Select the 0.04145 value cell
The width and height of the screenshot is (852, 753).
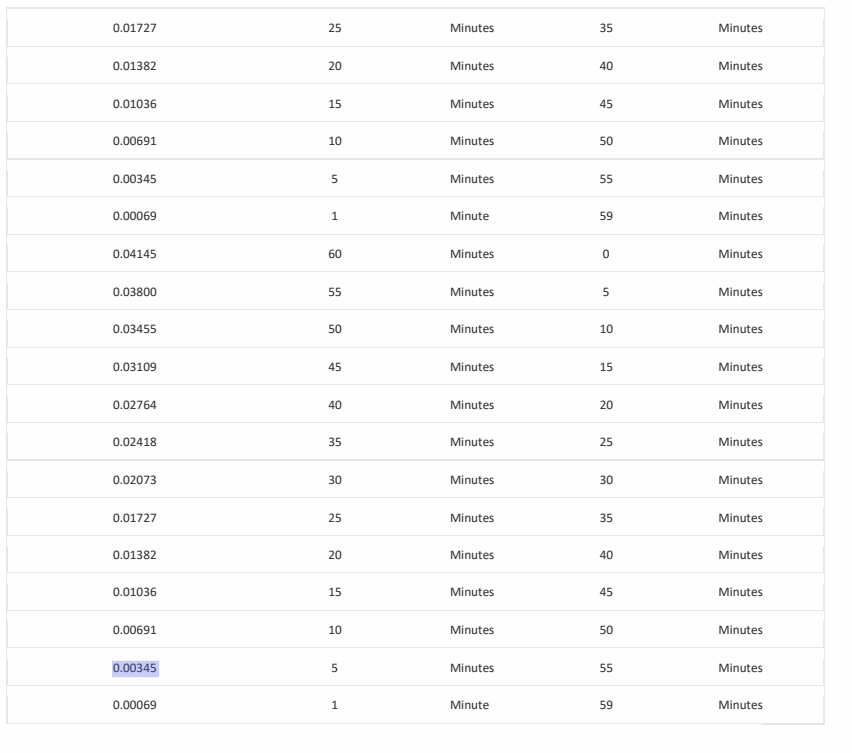tap(136, 254)
